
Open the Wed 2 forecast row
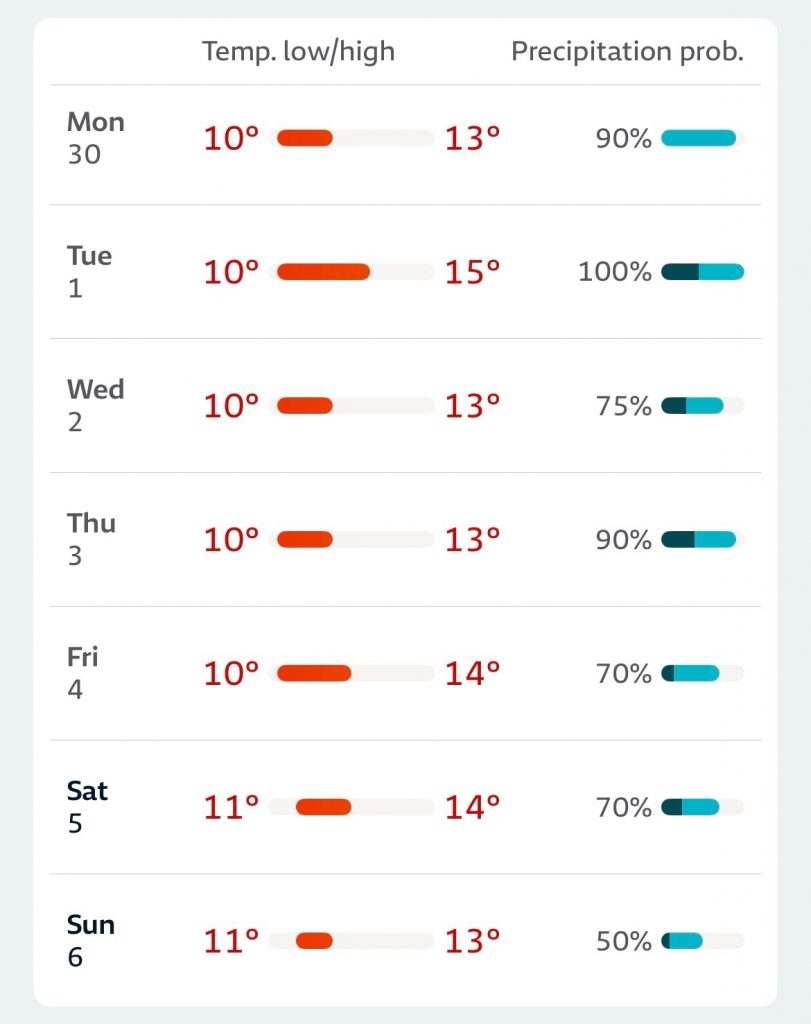[96, 405]
